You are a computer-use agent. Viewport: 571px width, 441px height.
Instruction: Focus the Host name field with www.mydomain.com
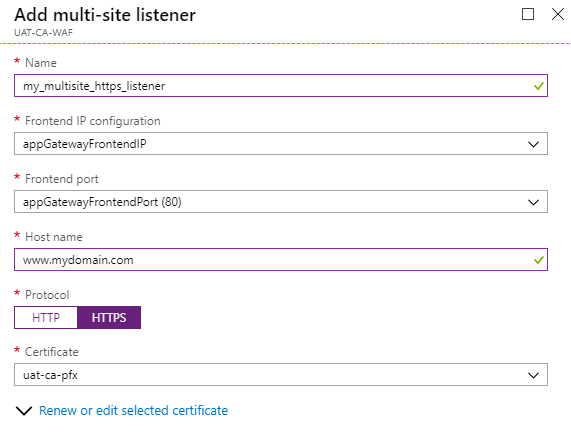[281, 260]
